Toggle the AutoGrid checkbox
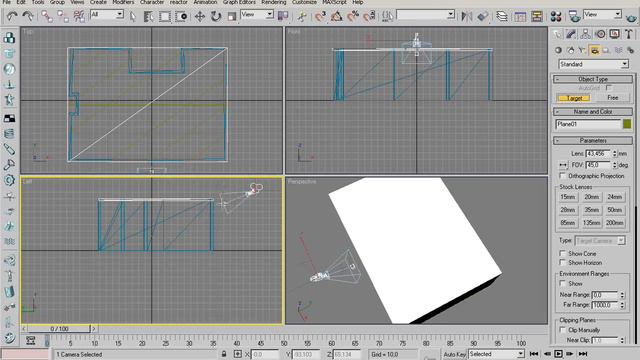Viewport: 640px width, 360px height. (x=609, y=88)
